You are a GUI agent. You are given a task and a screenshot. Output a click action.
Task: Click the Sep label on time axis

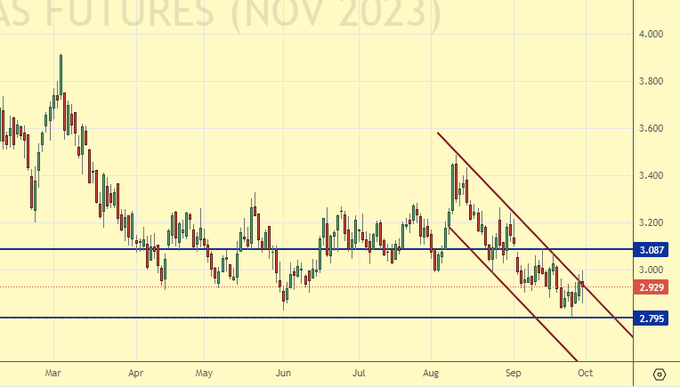[513, 373]
